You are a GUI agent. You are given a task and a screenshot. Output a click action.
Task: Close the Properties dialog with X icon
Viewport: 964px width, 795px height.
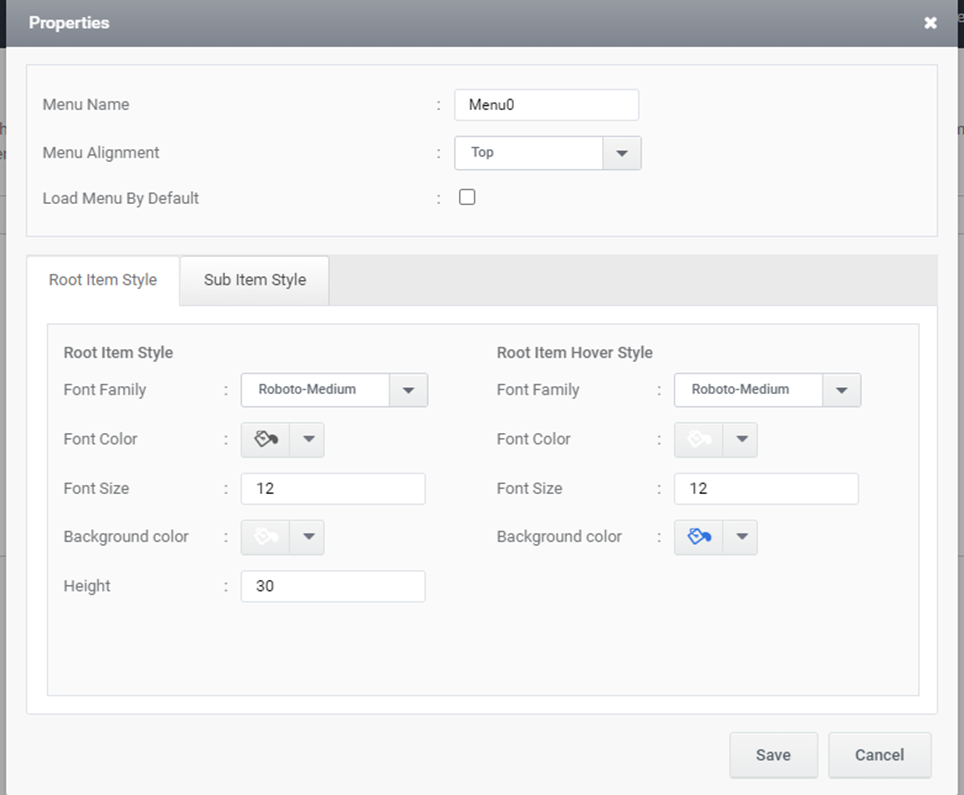[x=930, y=23]
